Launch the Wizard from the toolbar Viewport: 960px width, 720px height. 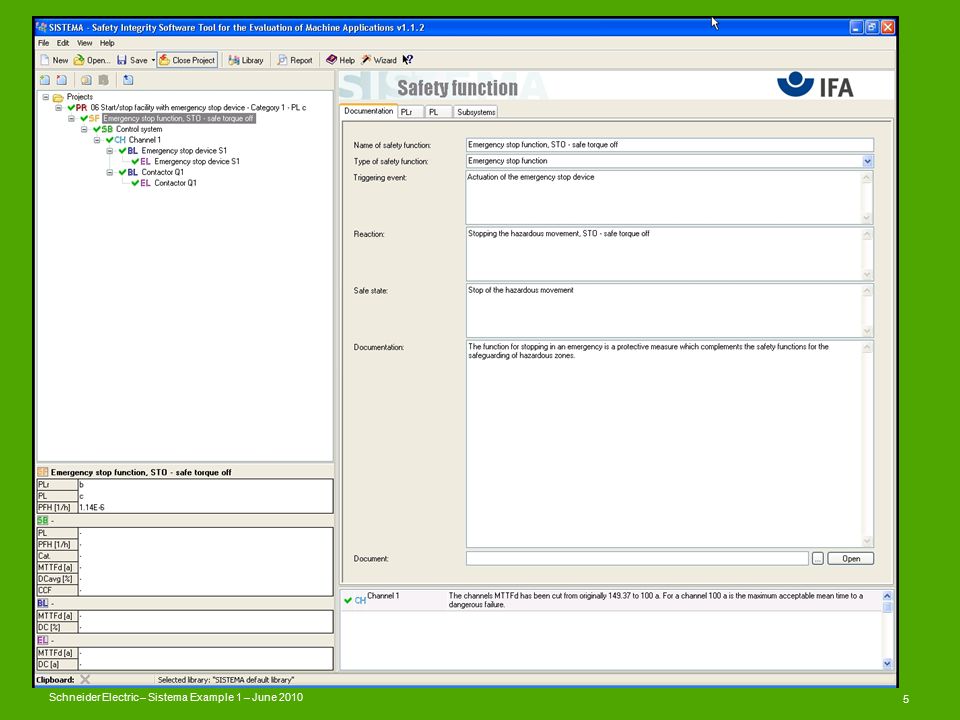[379, 60]
